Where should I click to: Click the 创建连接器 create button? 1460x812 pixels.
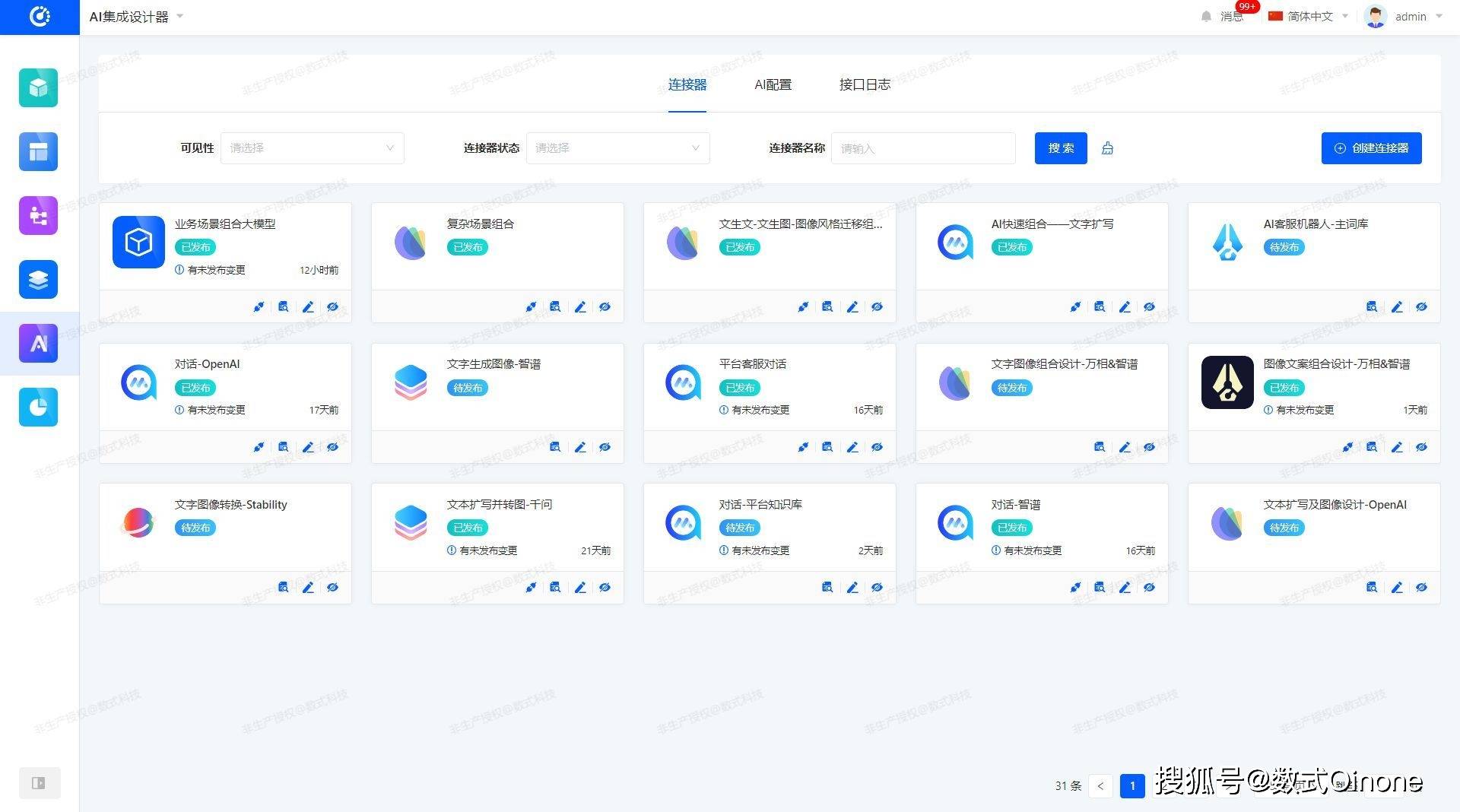tap(1371, 147)
